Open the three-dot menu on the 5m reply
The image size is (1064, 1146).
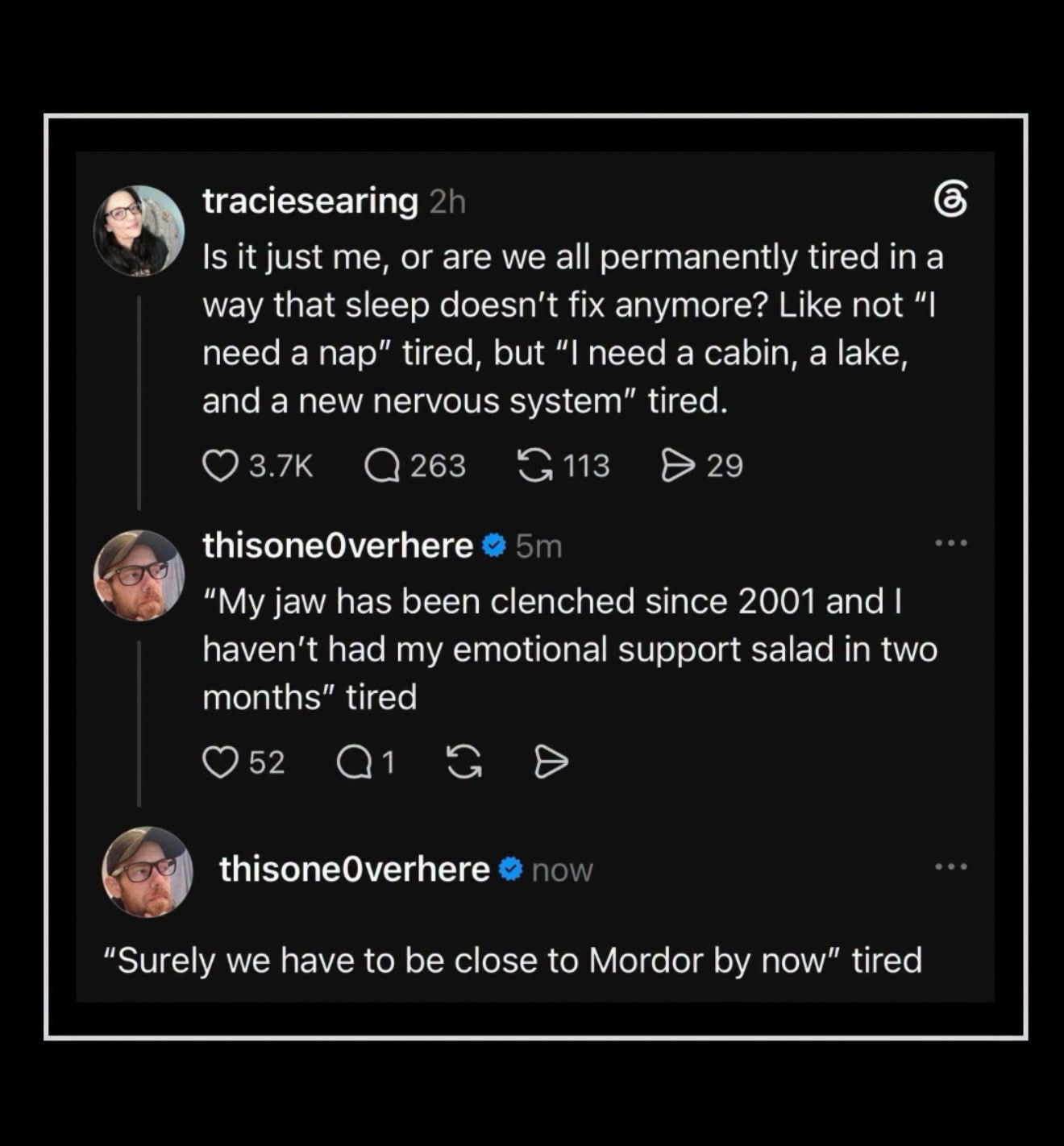(x=951, y=543)
